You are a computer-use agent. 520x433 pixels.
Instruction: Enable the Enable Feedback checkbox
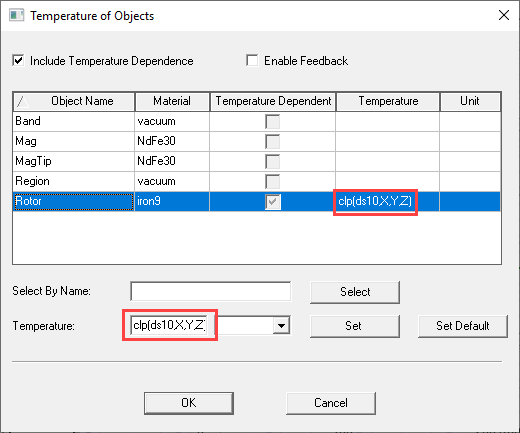pos(252,61)
